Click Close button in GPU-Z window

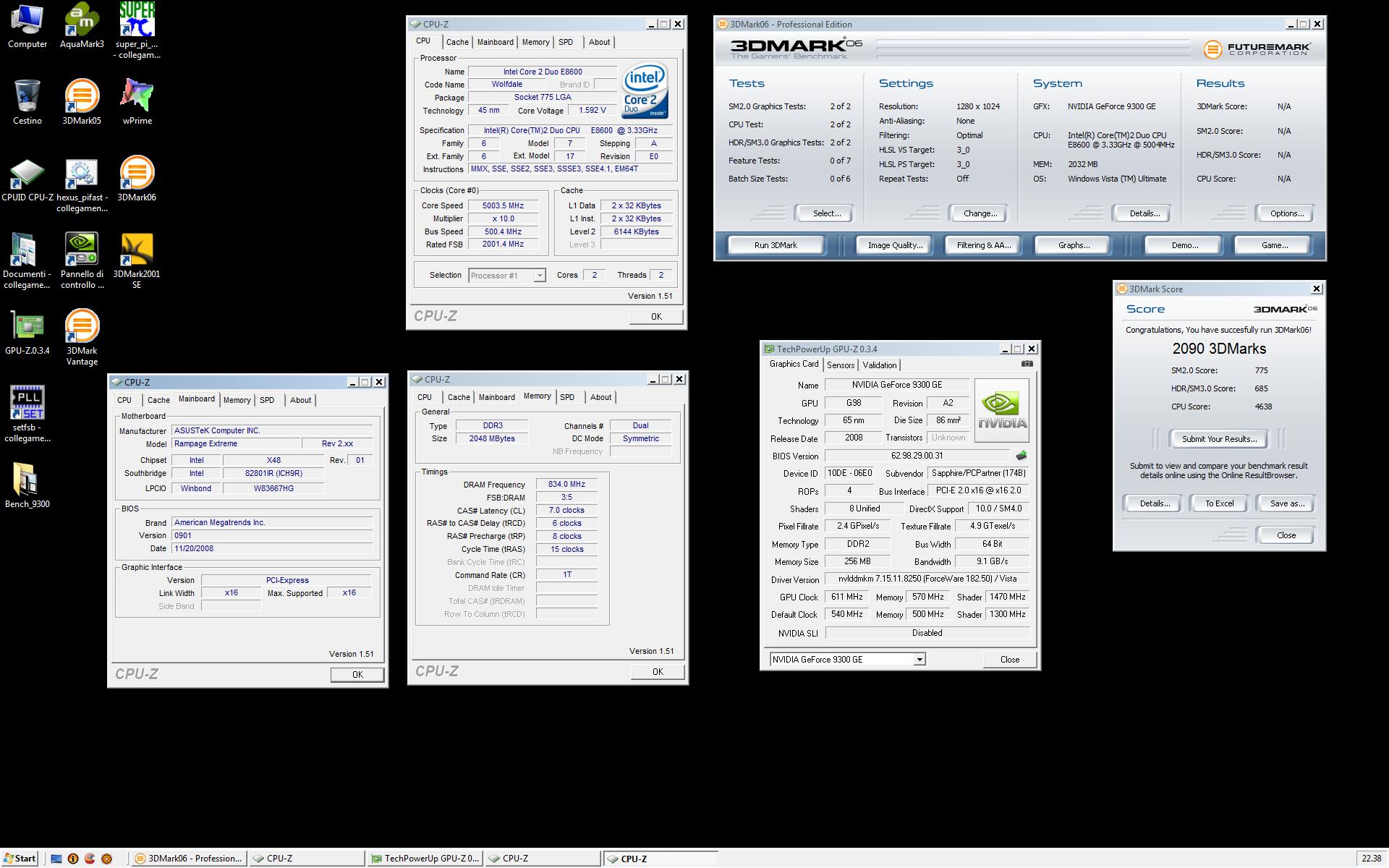(x=1009, y=660)
